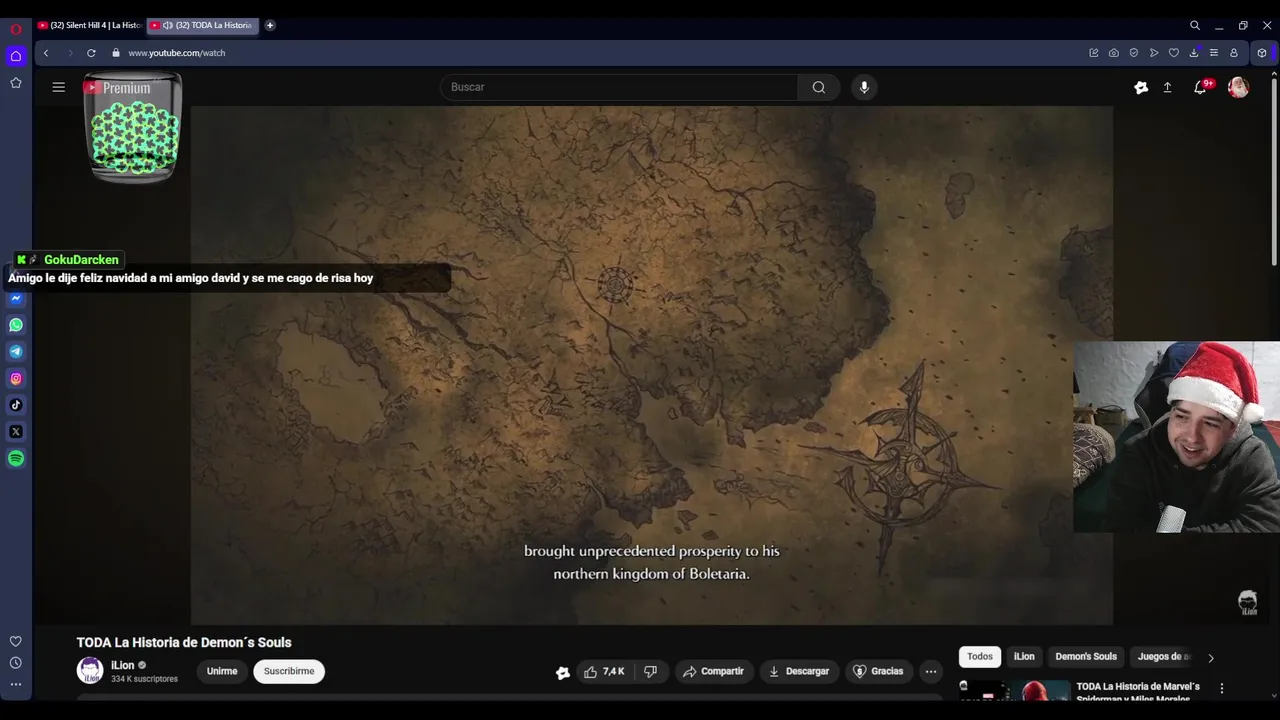Open the browser downloads panel
The width and height of the screenshot is (1280, 720).
click(1194, 53)
